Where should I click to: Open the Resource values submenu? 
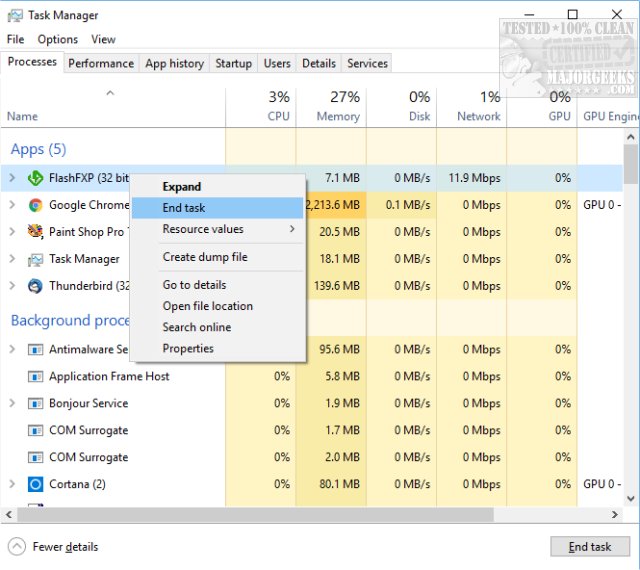click(x=218, y=229)
